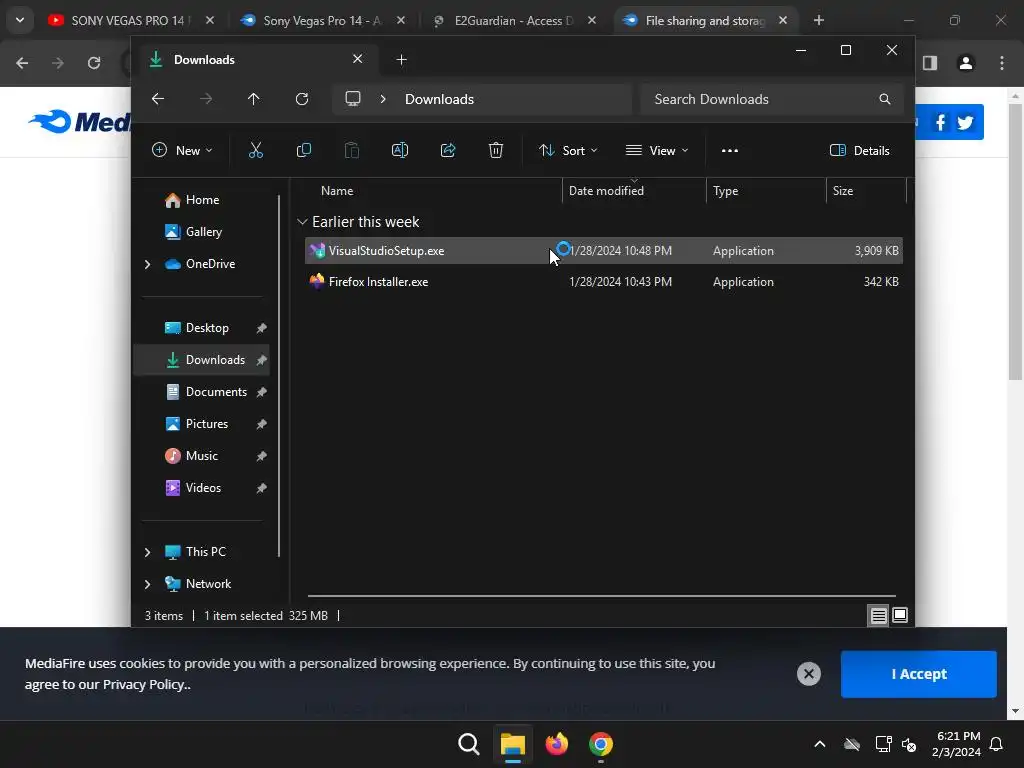Screen dimensions: 1024x768
Task: Open the Sort dropdown menu
Action: coord(568,151)
